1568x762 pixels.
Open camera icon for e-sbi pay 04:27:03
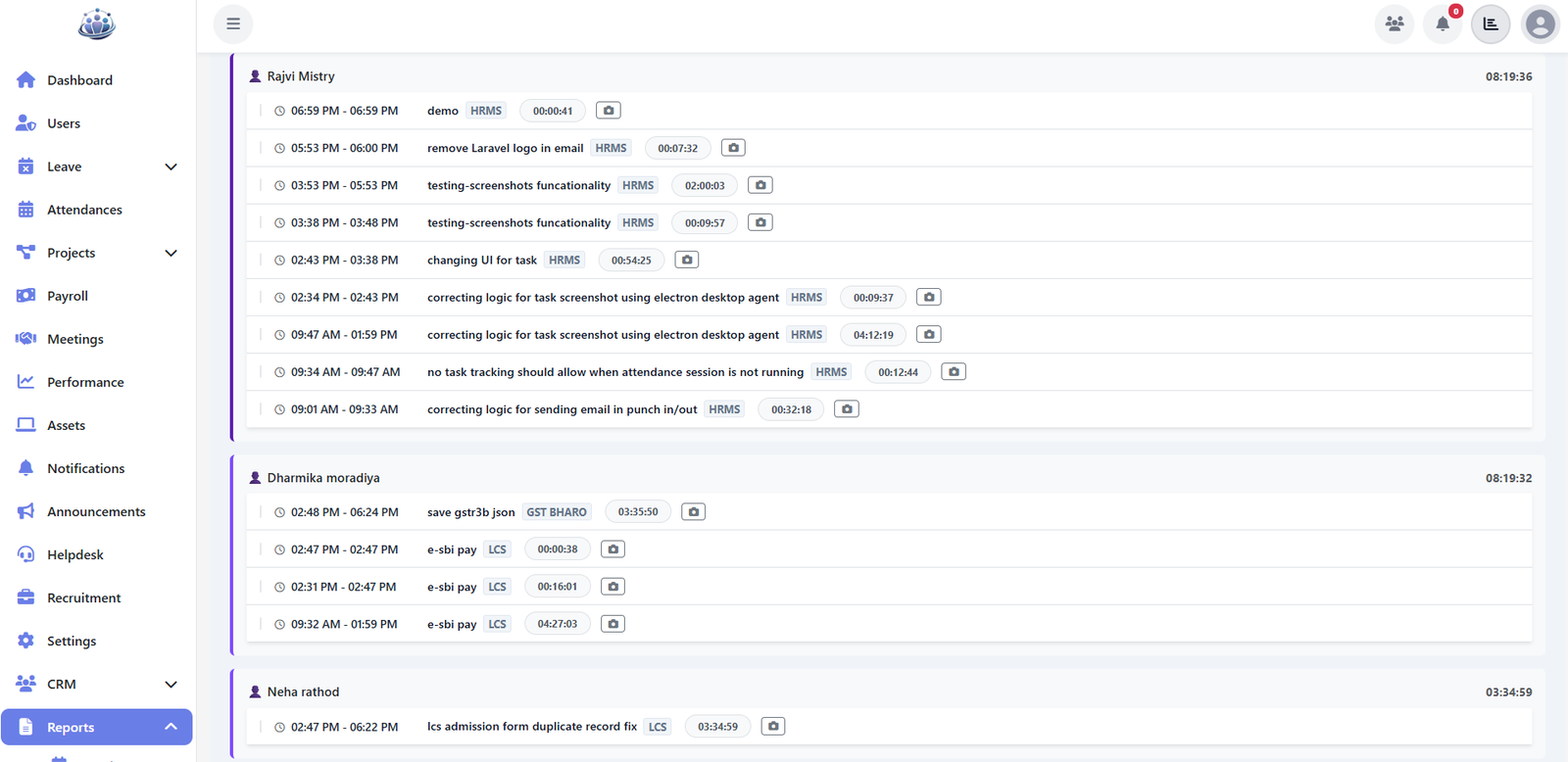[612, 623]
